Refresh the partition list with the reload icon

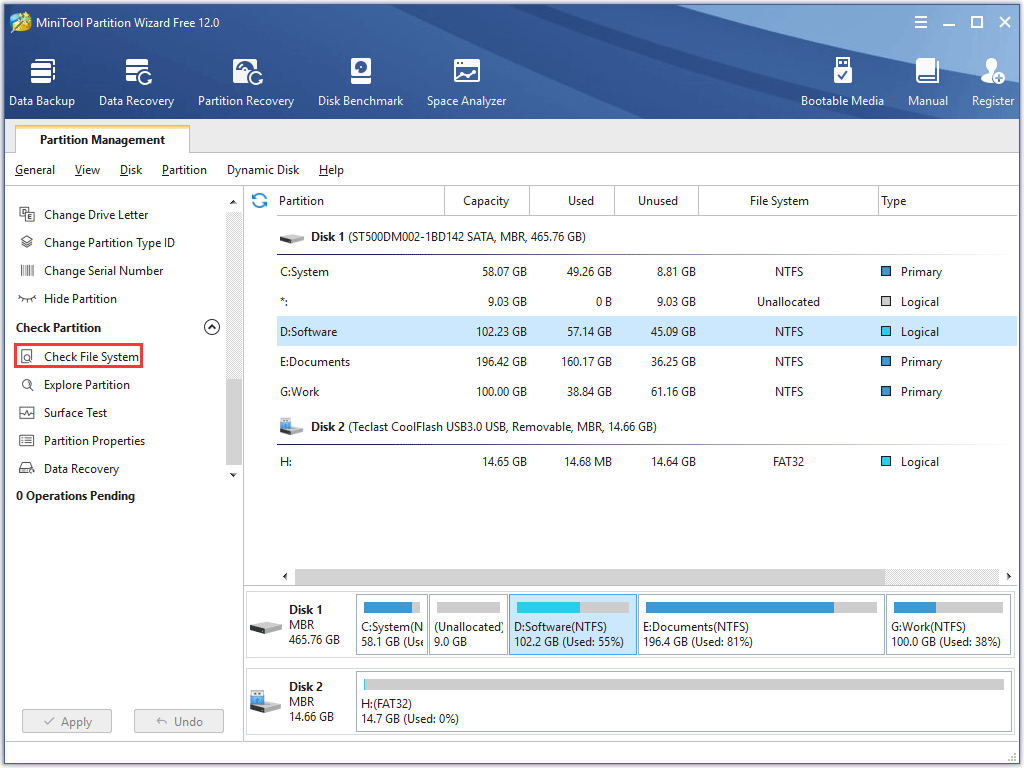point(260,200)
